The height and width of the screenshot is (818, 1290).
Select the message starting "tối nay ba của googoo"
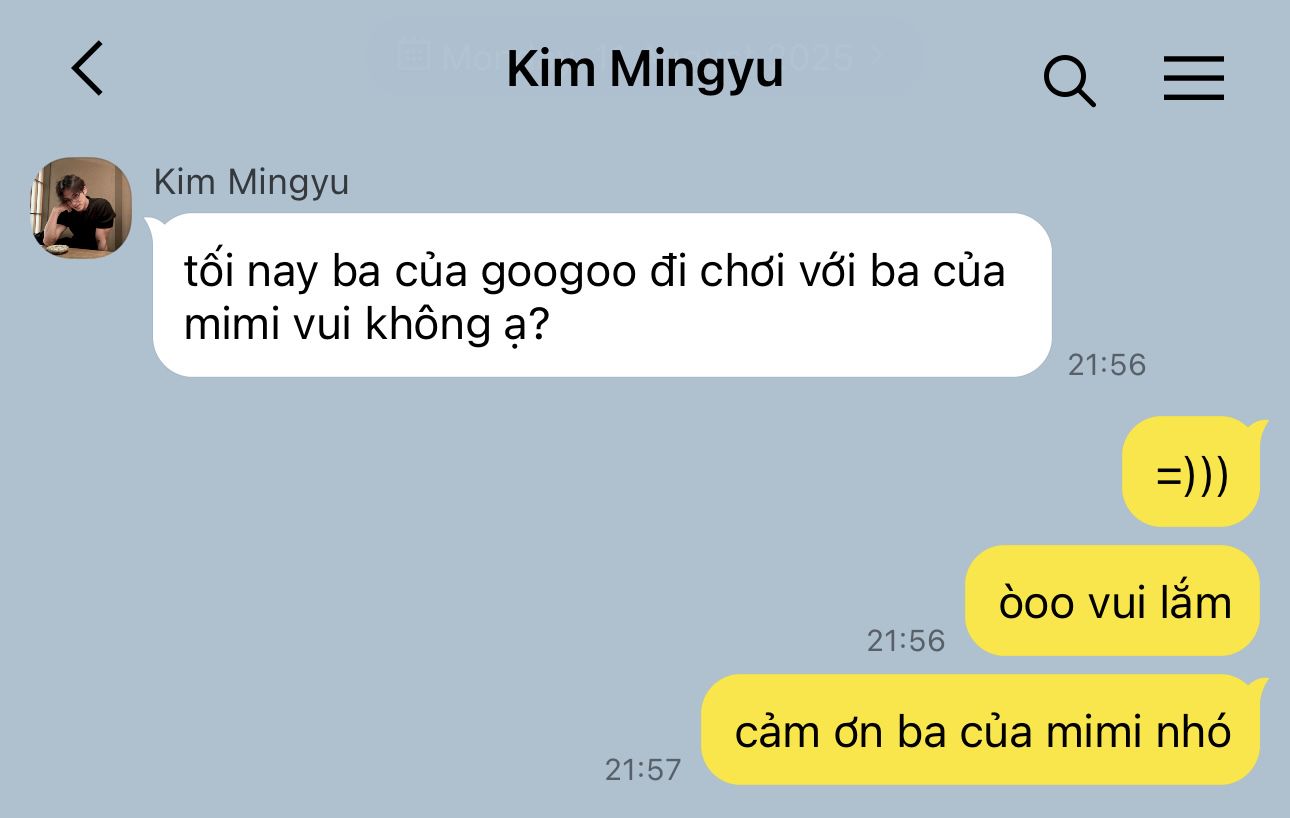pos(602,295)
